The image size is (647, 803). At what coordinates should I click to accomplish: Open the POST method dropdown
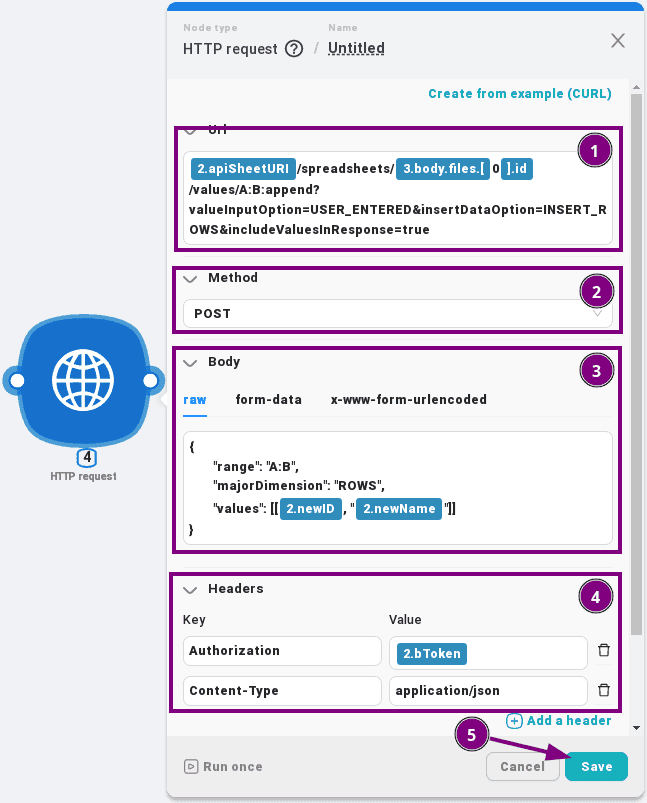396,314
